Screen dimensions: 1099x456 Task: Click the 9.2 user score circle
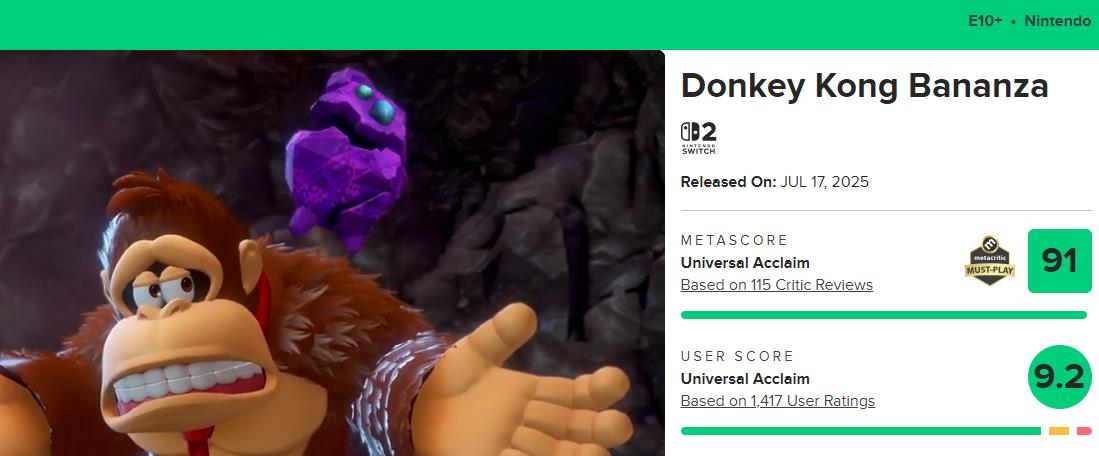1059,377
